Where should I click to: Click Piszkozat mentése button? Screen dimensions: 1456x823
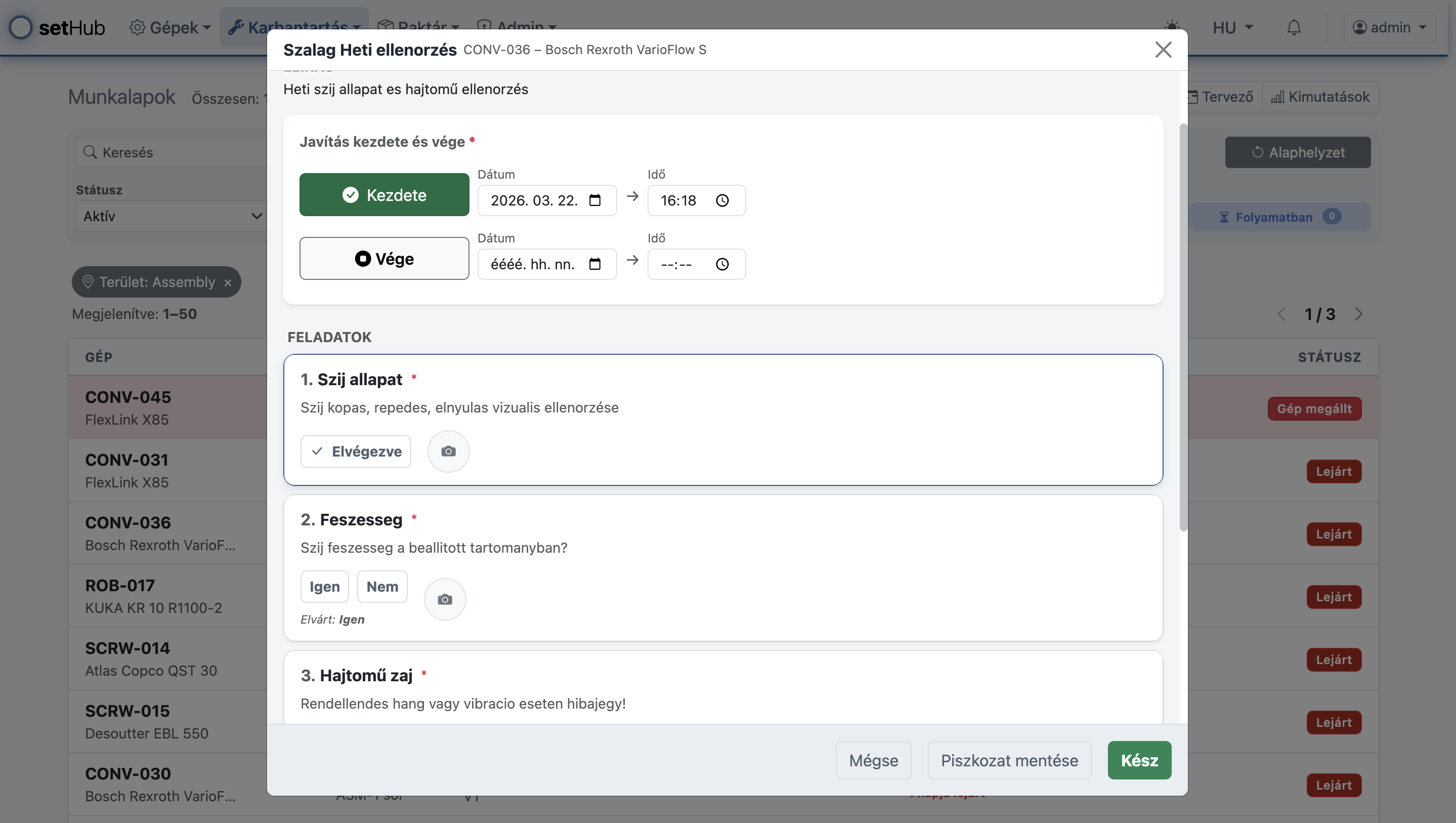pos(1009,760)
